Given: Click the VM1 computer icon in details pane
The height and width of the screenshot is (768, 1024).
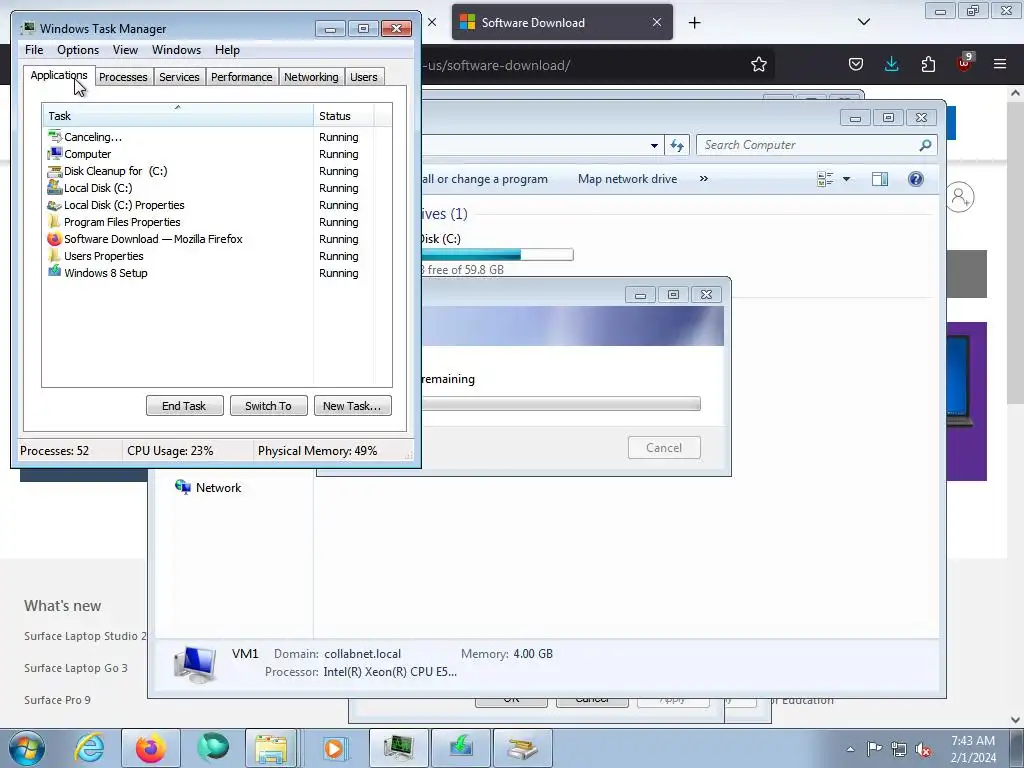Looking at the screenshot, I should [x=195, y=664].
